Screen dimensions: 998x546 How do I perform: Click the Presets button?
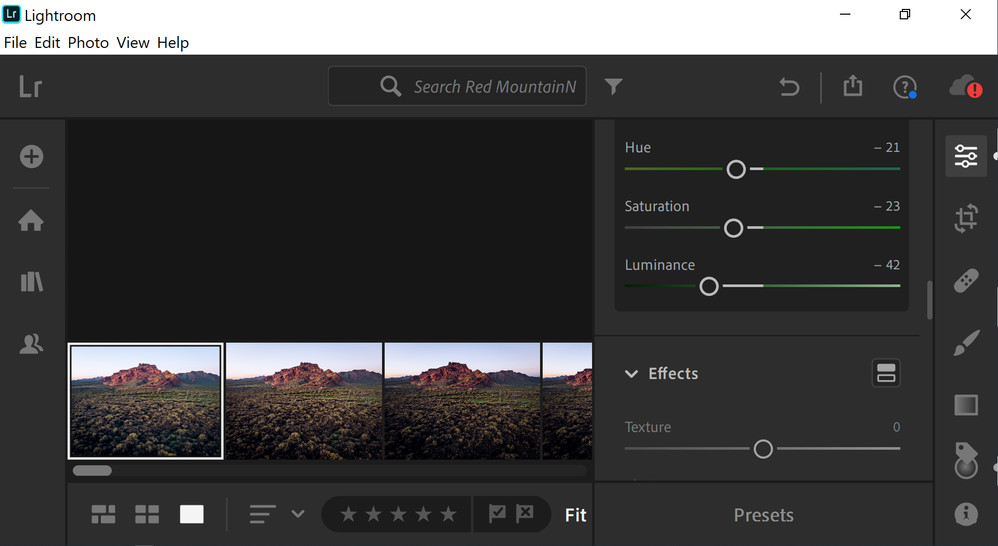[763, 515]
